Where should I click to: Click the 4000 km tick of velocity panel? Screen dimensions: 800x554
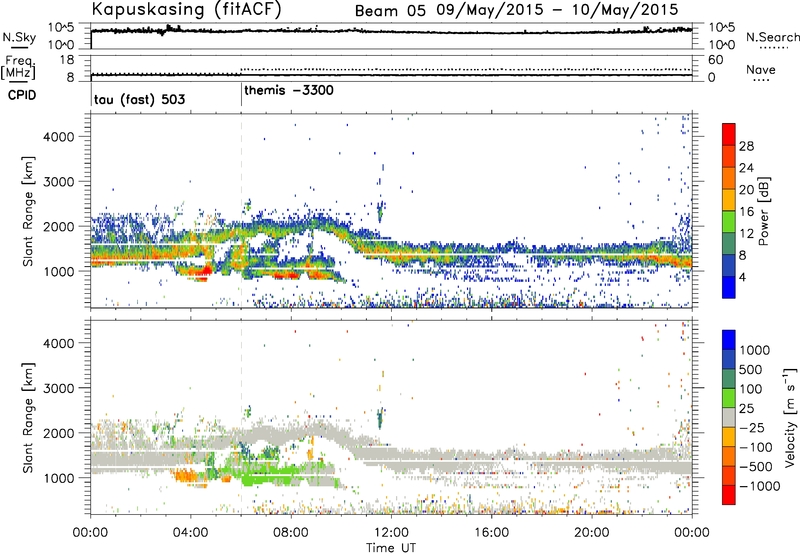click(59, 343)
